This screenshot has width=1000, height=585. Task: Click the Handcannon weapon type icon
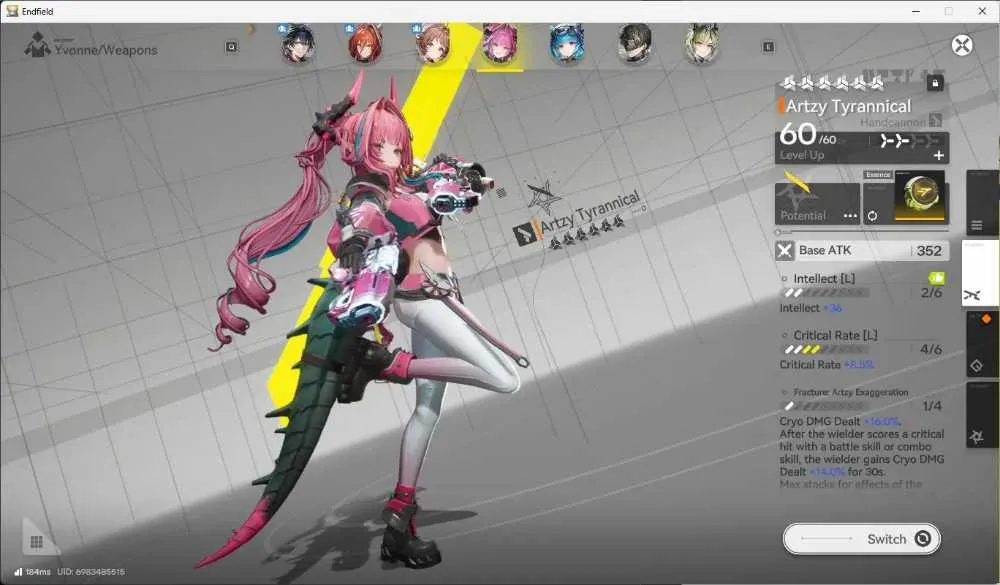point(936,120)
